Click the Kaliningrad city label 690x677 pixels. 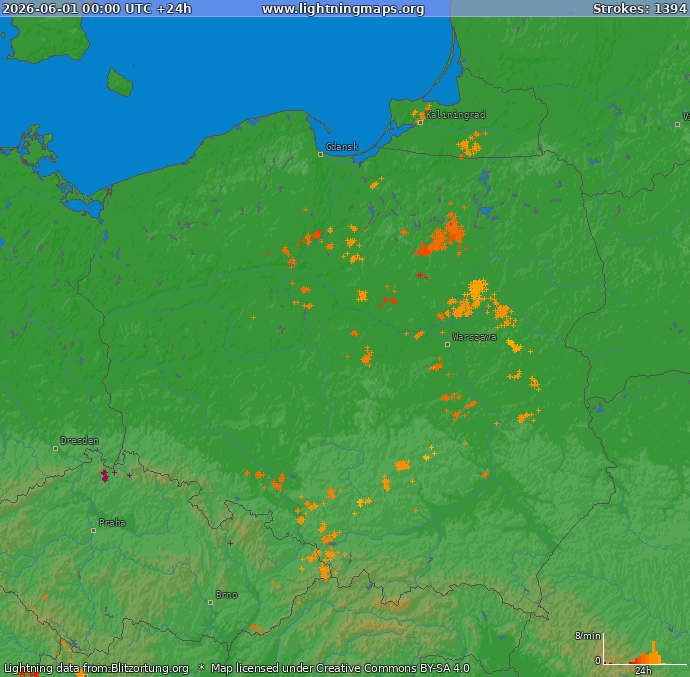(x=456, y=115)
